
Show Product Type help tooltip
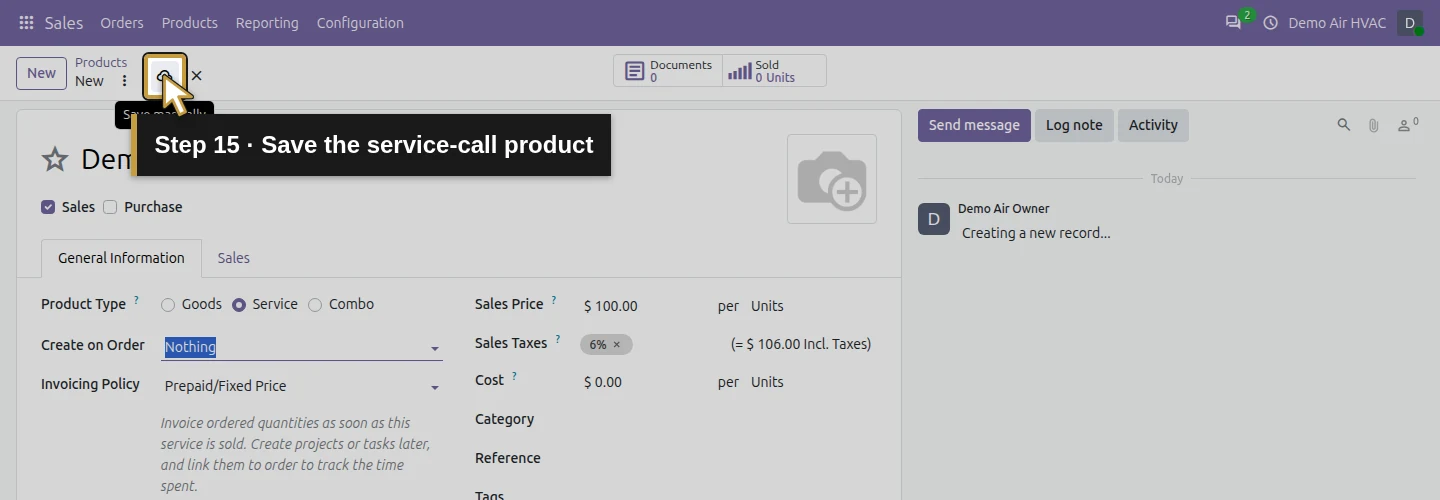(x=136, y=300)
